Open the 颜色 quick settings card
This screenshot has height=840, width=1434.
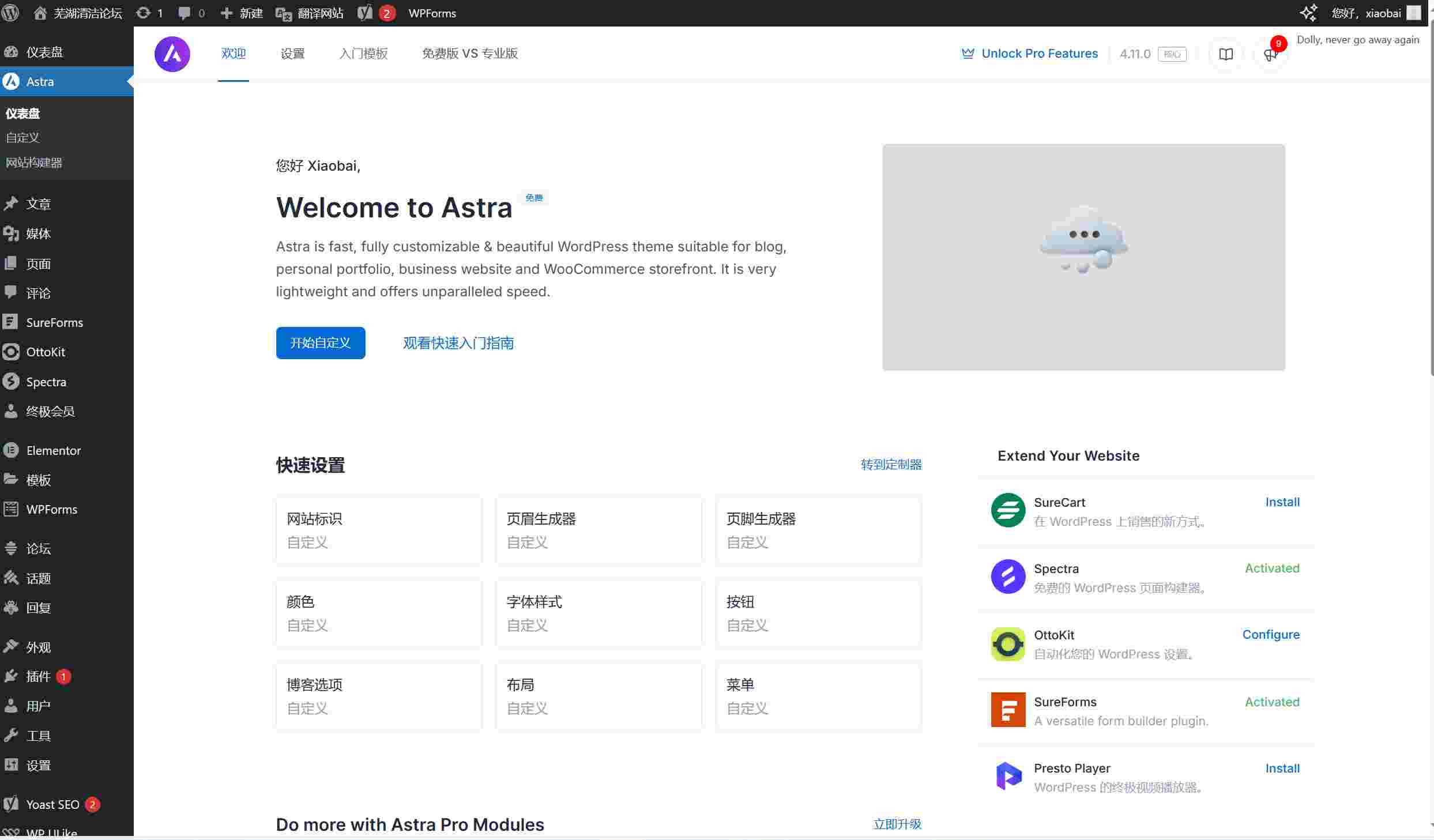[379, 613]
